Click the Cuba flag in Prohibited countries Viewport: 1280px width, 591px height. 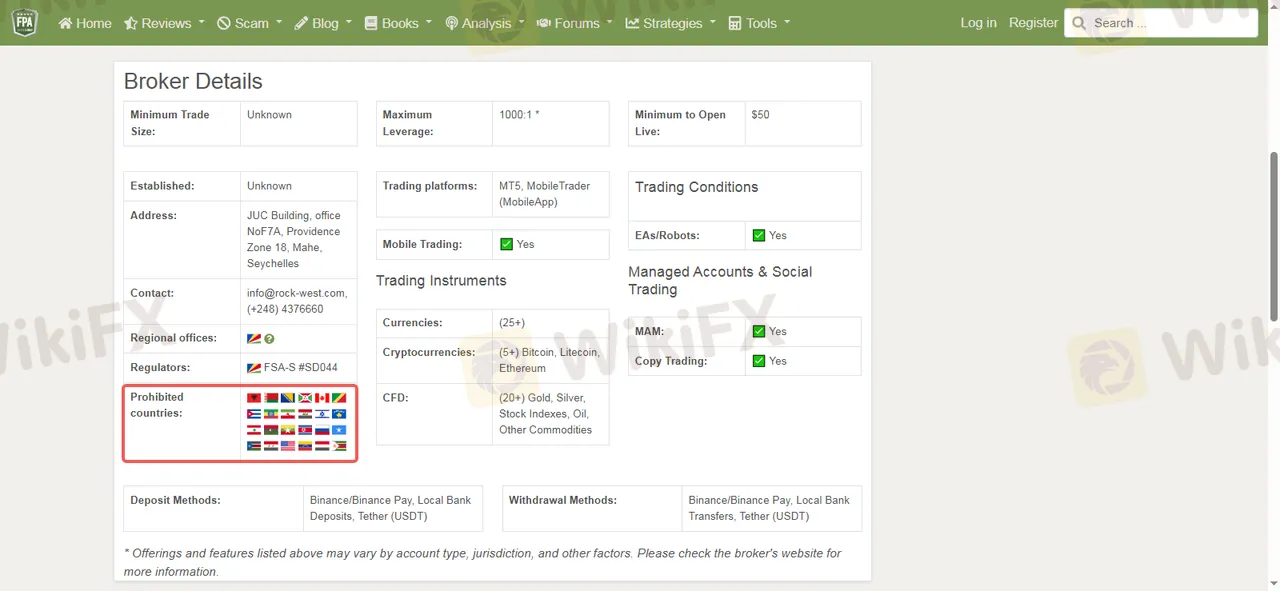pyautogui.click(x=254, y=414)
